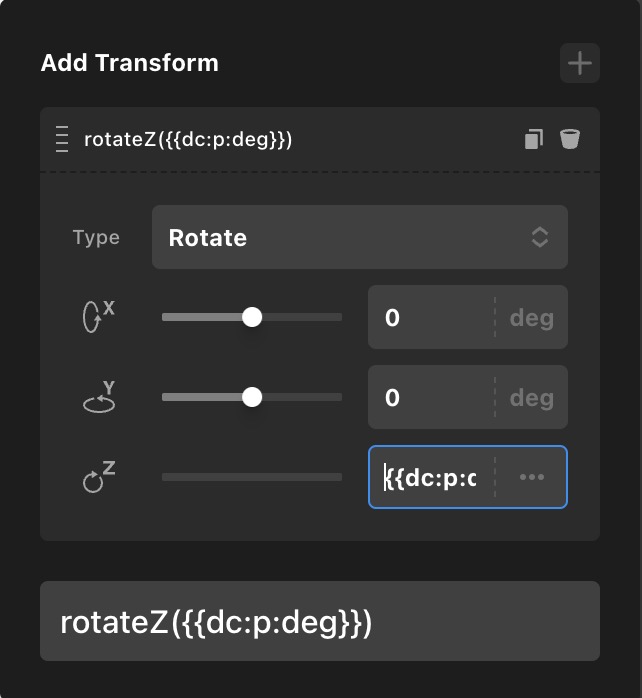Open the three-dots menu in the Z field
Image resolution: width=642 pixels, height=698 pixels.
(x=532, y=477)
